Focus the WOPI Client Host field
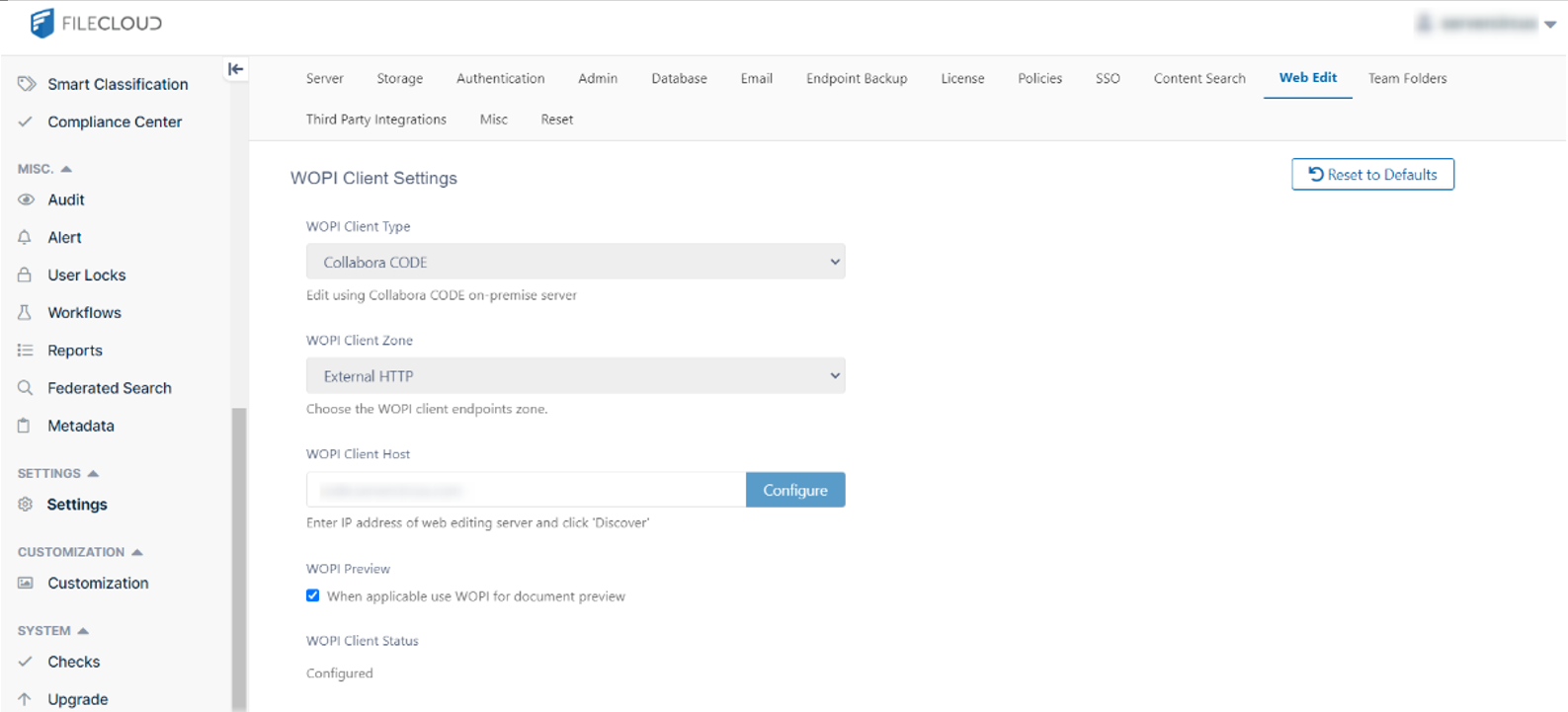Image resolution: width=1568 pixels, height=712 pixels. coord(526,490)
